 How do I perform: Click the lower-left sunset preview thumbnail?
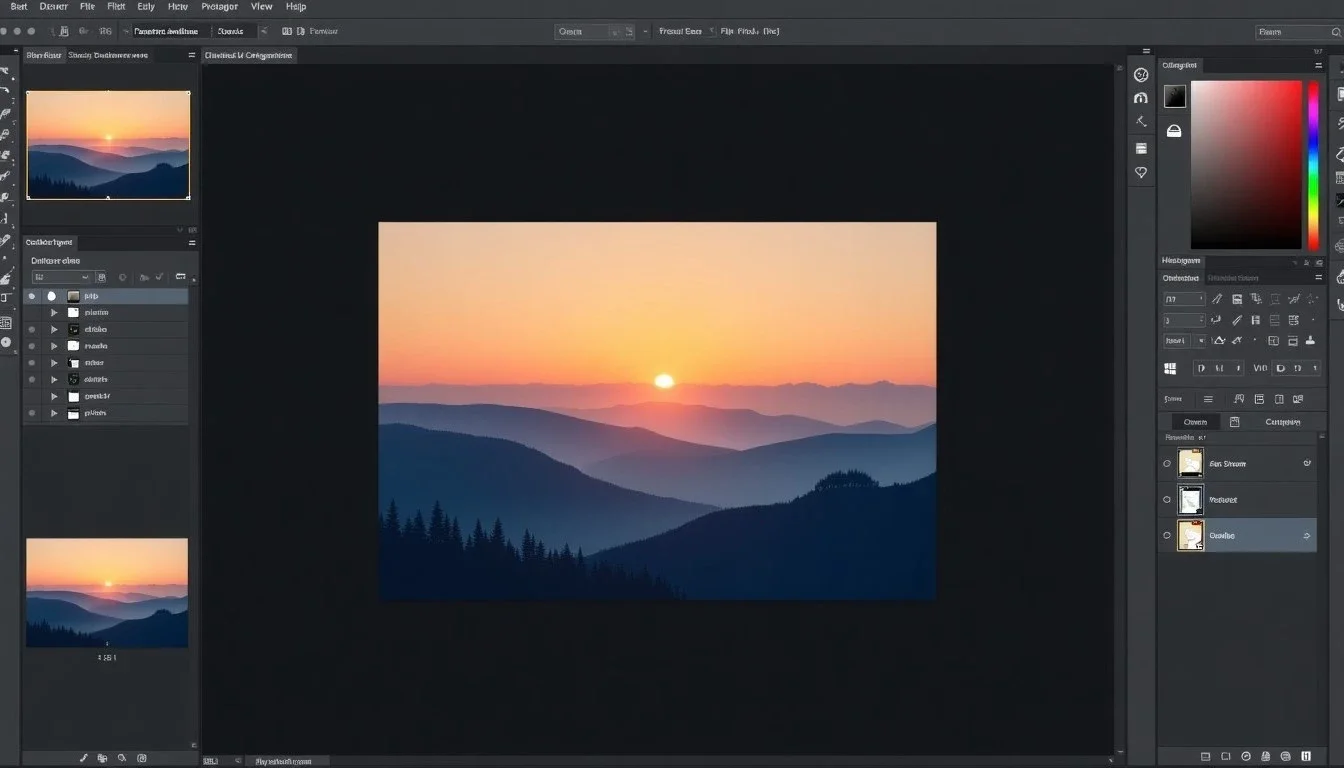pyautogui.click(x=107, y=592)
